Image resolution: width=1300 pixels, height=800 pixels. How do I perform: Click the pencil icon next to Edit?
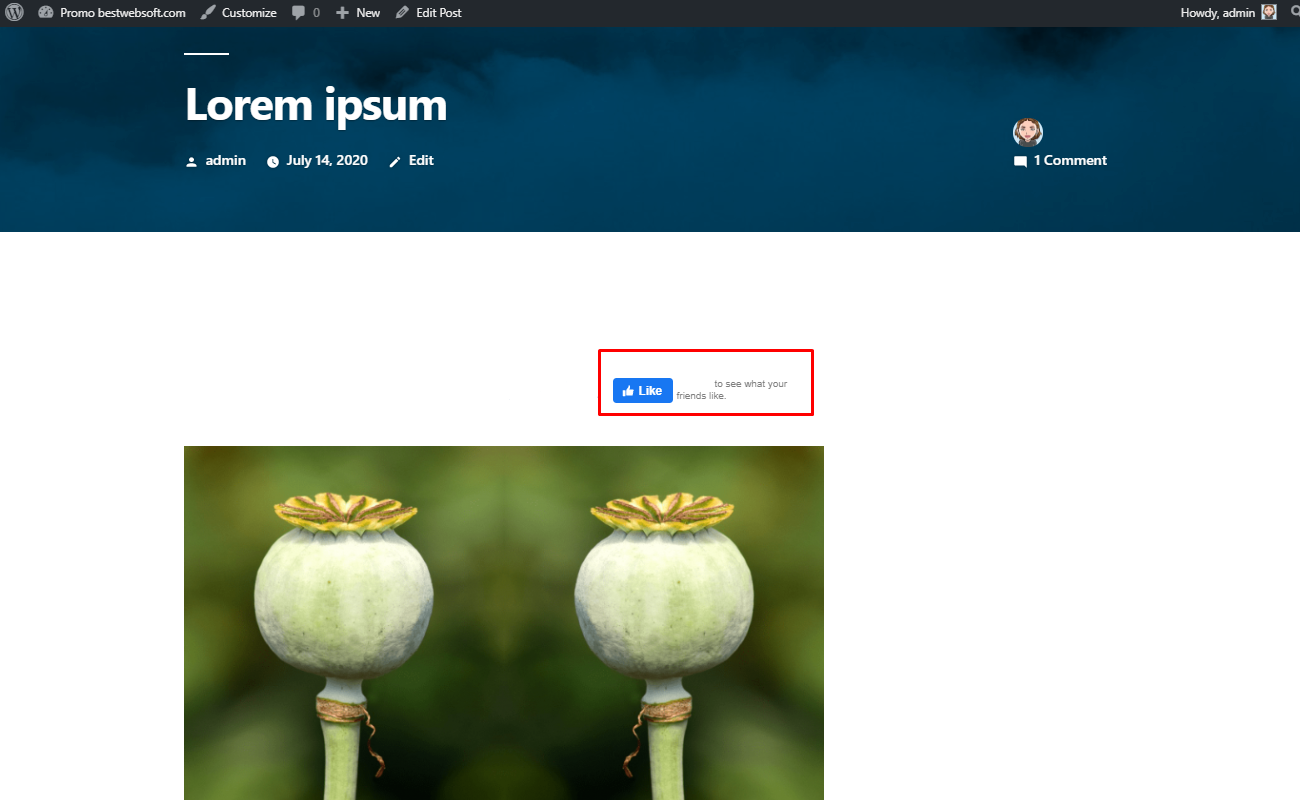(395, 161)
